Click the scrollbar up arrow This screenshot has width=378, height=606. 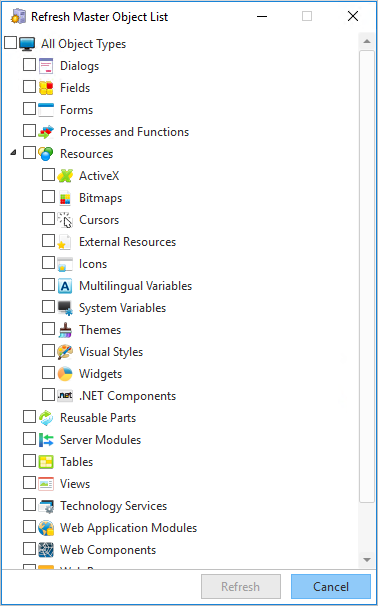(366, 41)
